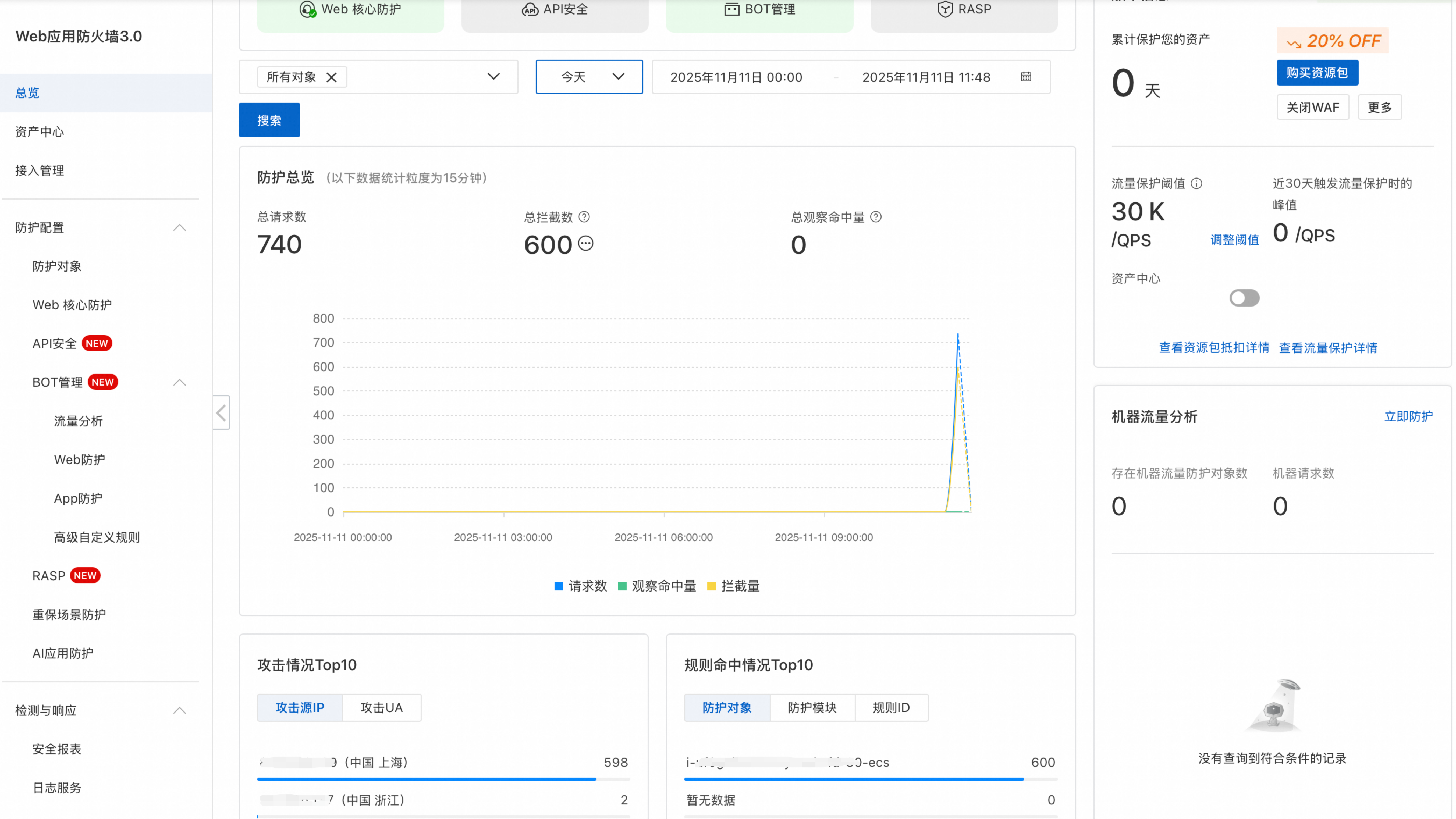Image resolution: width=1456 pixels, height=819 pixels.
Task: Click help icon next to 总拦截数
Action: click(584, 217)
